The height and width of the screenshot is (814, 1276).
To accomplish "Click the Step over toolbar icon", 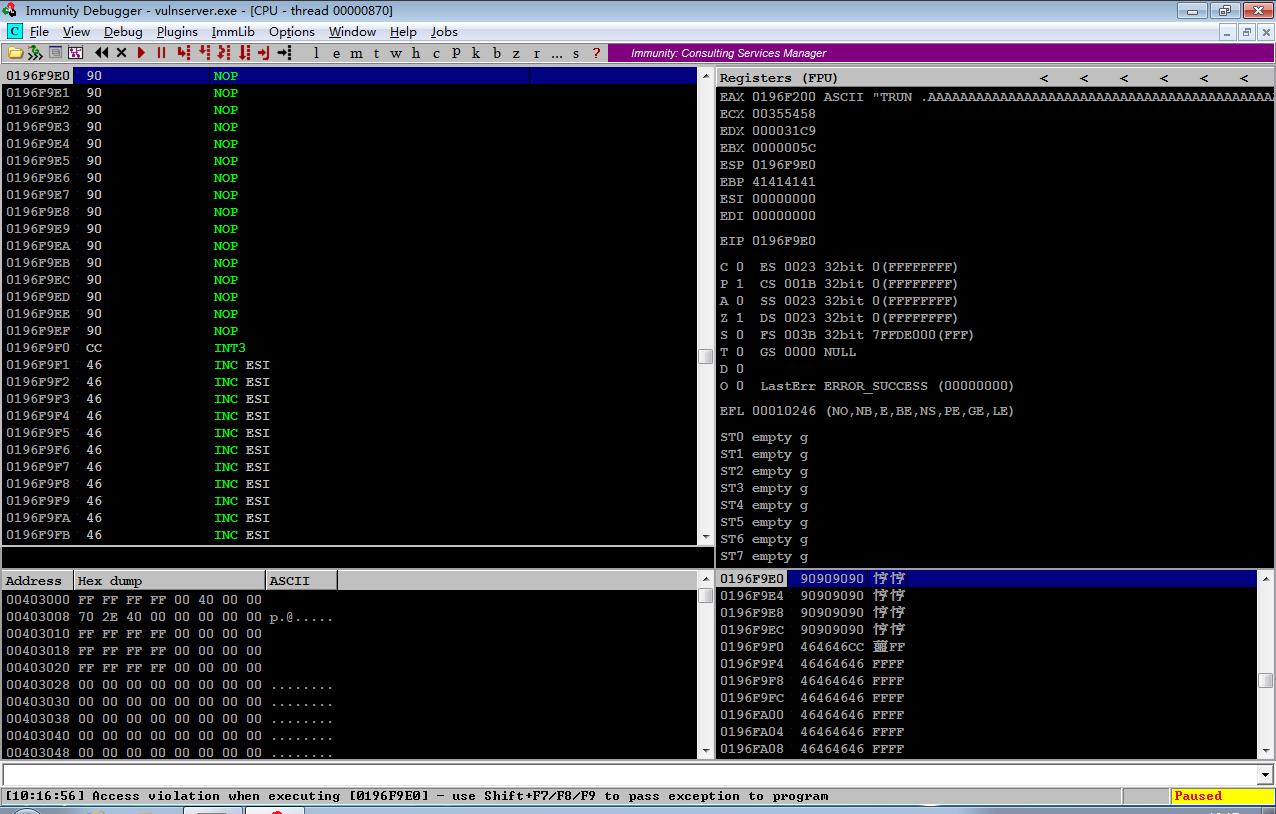I will 205,53.
